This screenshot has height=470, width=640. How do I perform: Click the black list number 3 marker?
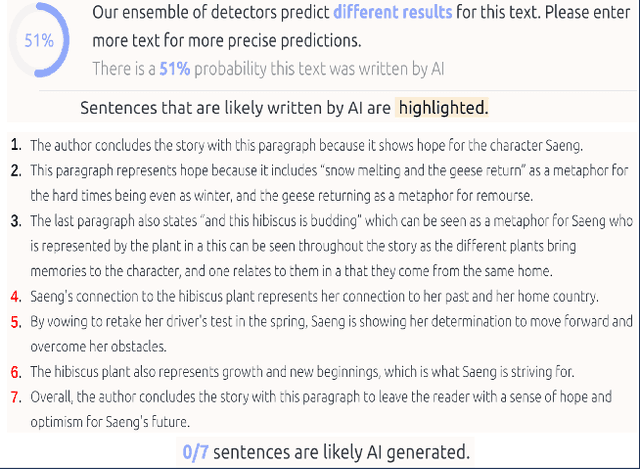pyautogui.click(x=15, y=220)
